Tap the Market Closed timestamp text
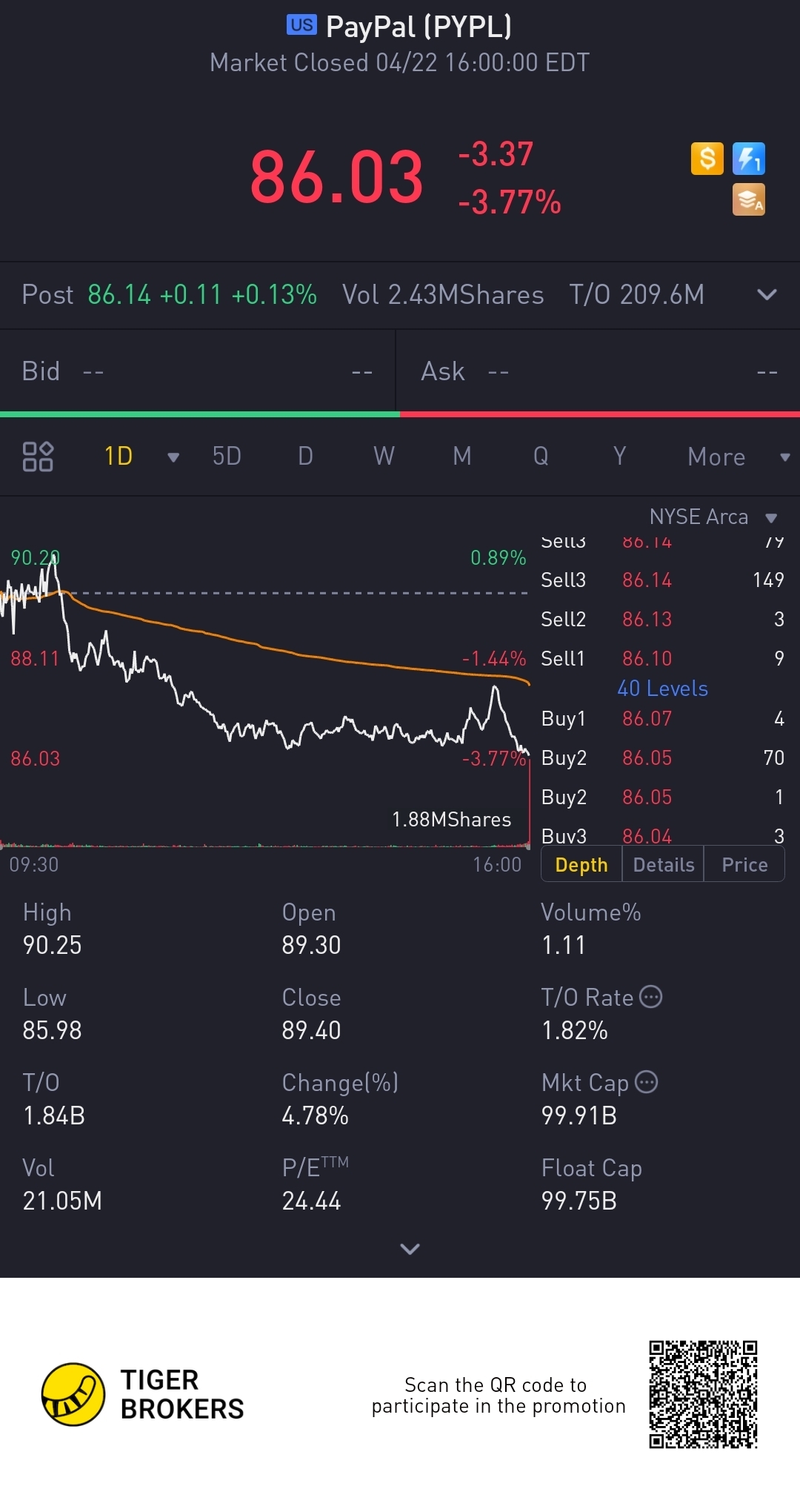Screen dimensions: 800x1512 (399, 62)
